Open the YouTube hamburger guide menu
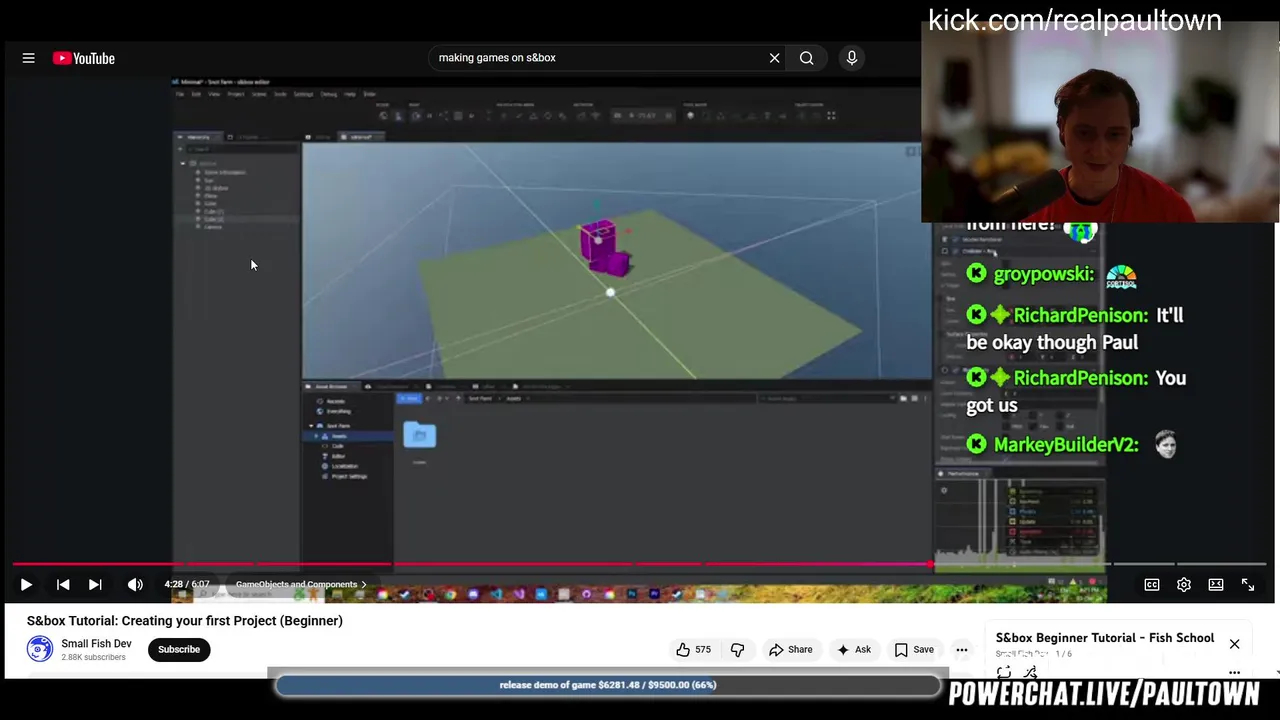 pos(28,58)
